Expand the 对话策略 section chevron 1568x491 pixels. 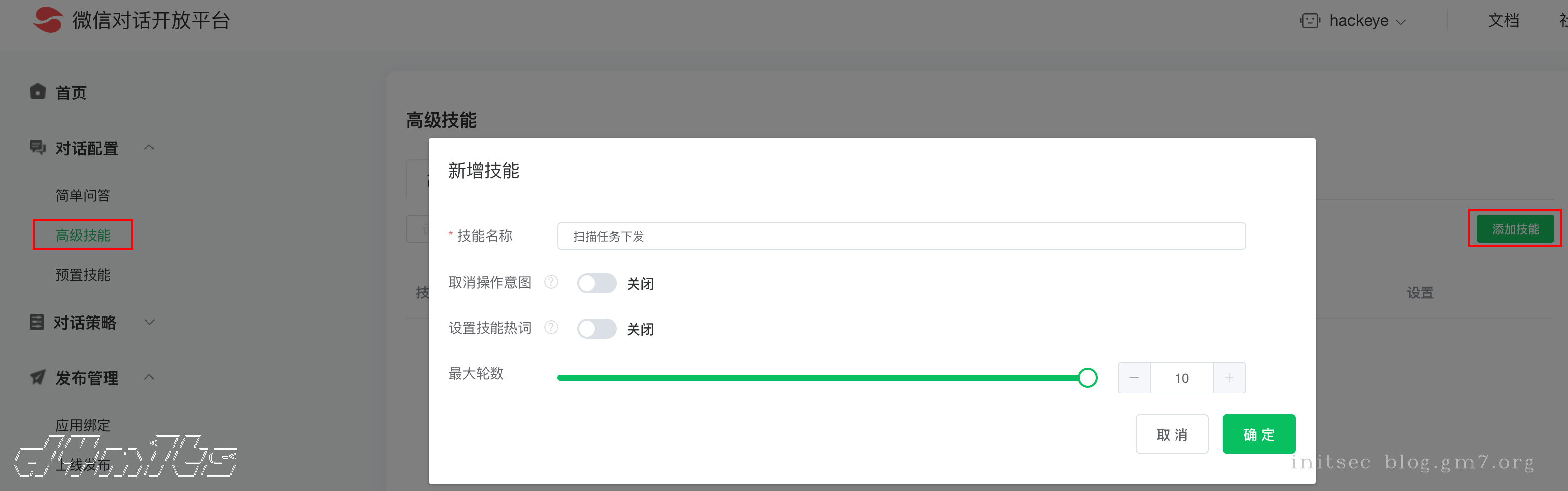tap(149, 322)
